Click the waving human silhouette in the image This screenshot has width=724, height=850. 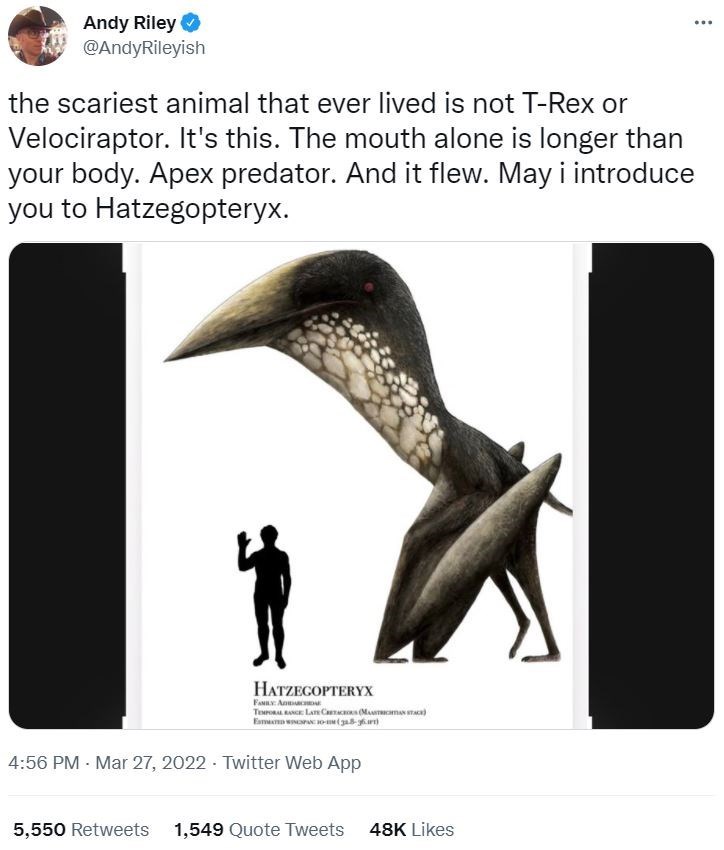(266, 595)
